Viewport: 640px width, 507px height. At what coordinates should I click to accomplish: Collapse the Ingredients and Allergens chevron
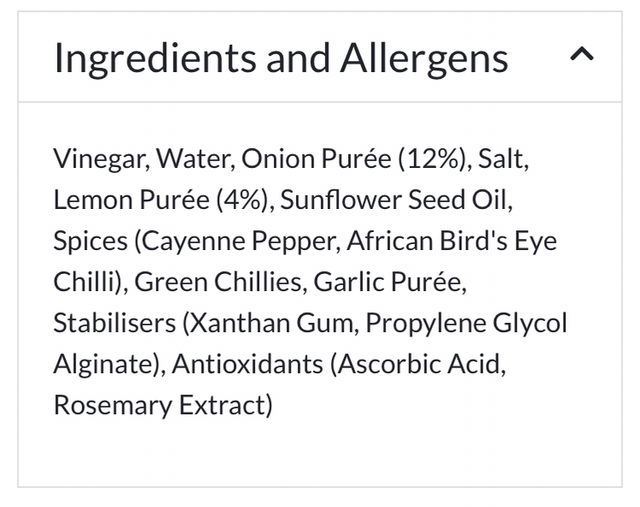coord(581,56)
